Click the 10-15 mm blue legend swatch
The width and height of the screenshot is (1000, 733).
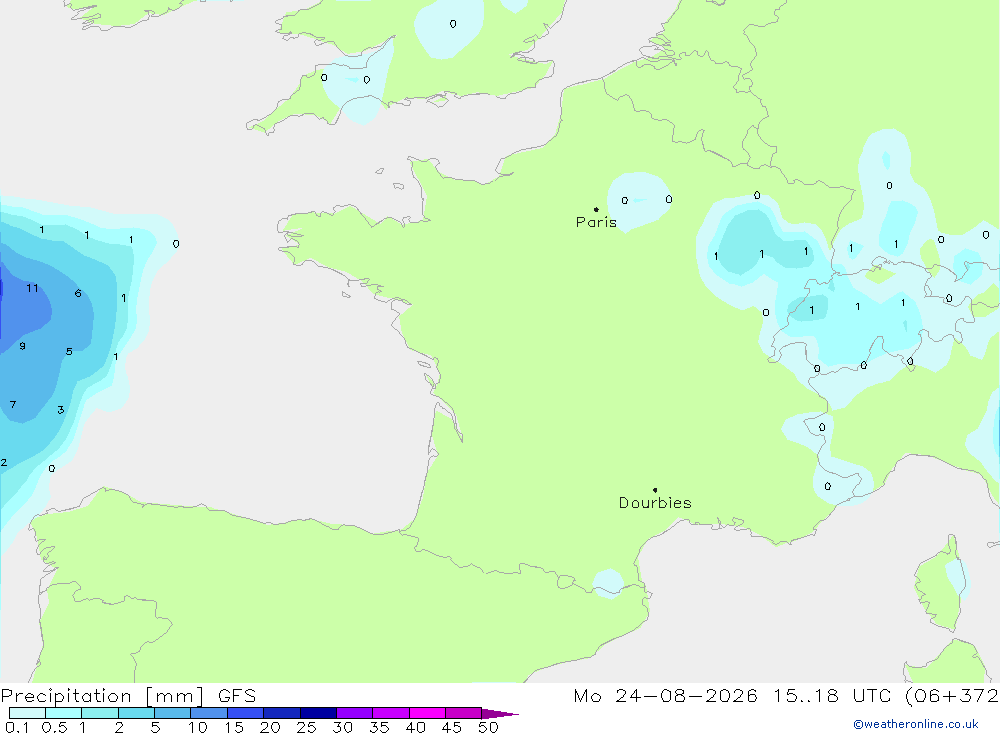pyautogui.click(x=209, y=713)
